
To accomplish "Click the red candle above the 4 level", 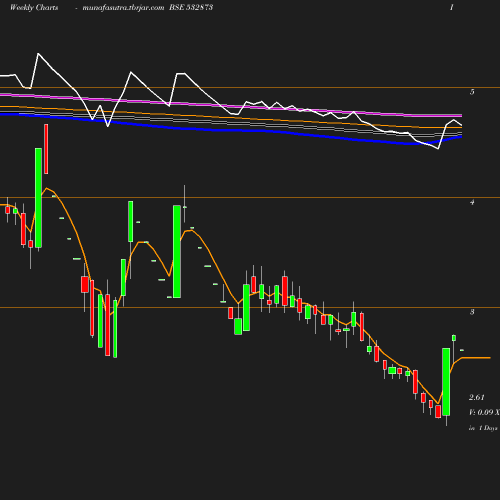I will pyautogui.click(x=46, y=149).
